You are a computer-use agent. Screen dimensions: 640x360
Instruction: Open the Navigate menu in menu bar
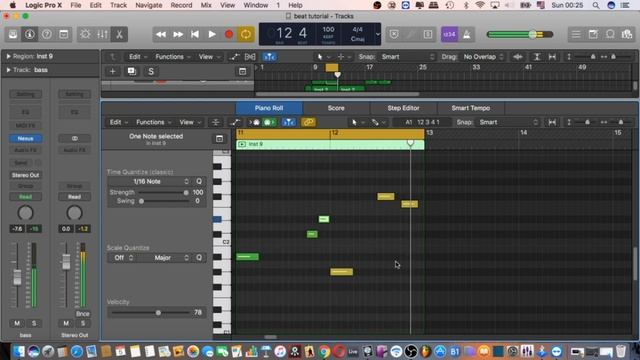click(x=149, y=5)
